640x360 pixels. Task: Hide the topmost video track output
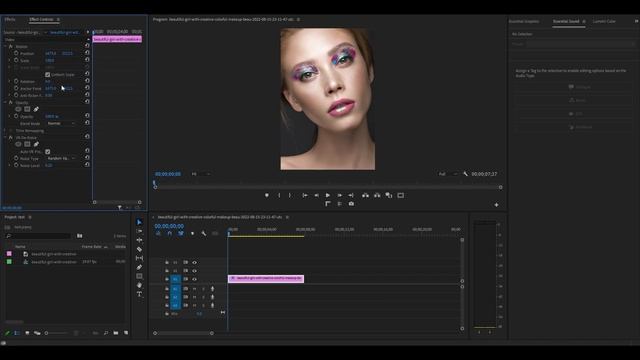[x=194, y=262]
